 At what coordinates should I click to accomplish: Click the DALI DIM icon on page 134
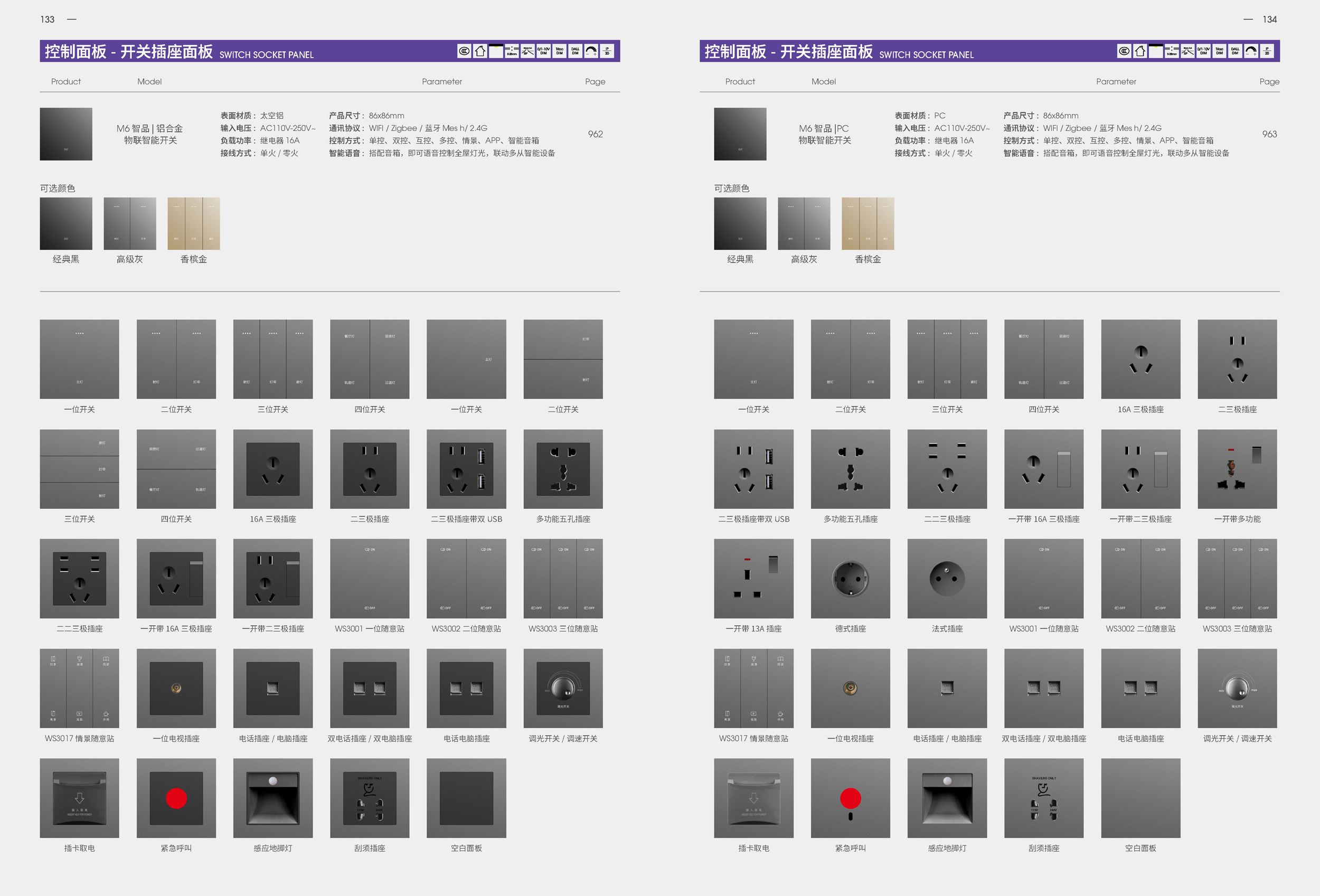(1235, 51)
